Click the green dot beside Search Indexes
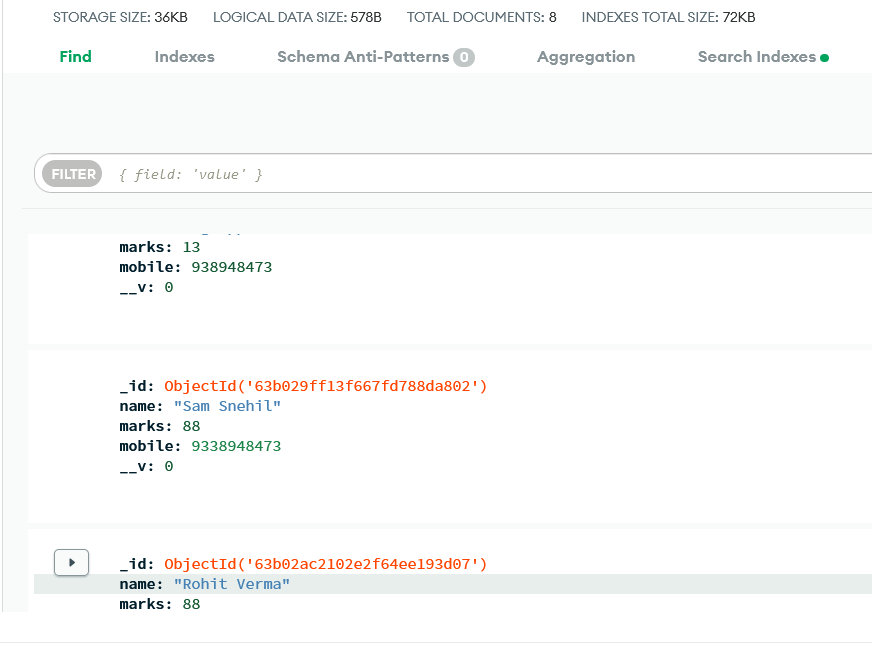Screen dimensions: 872x646 (825, 58)
